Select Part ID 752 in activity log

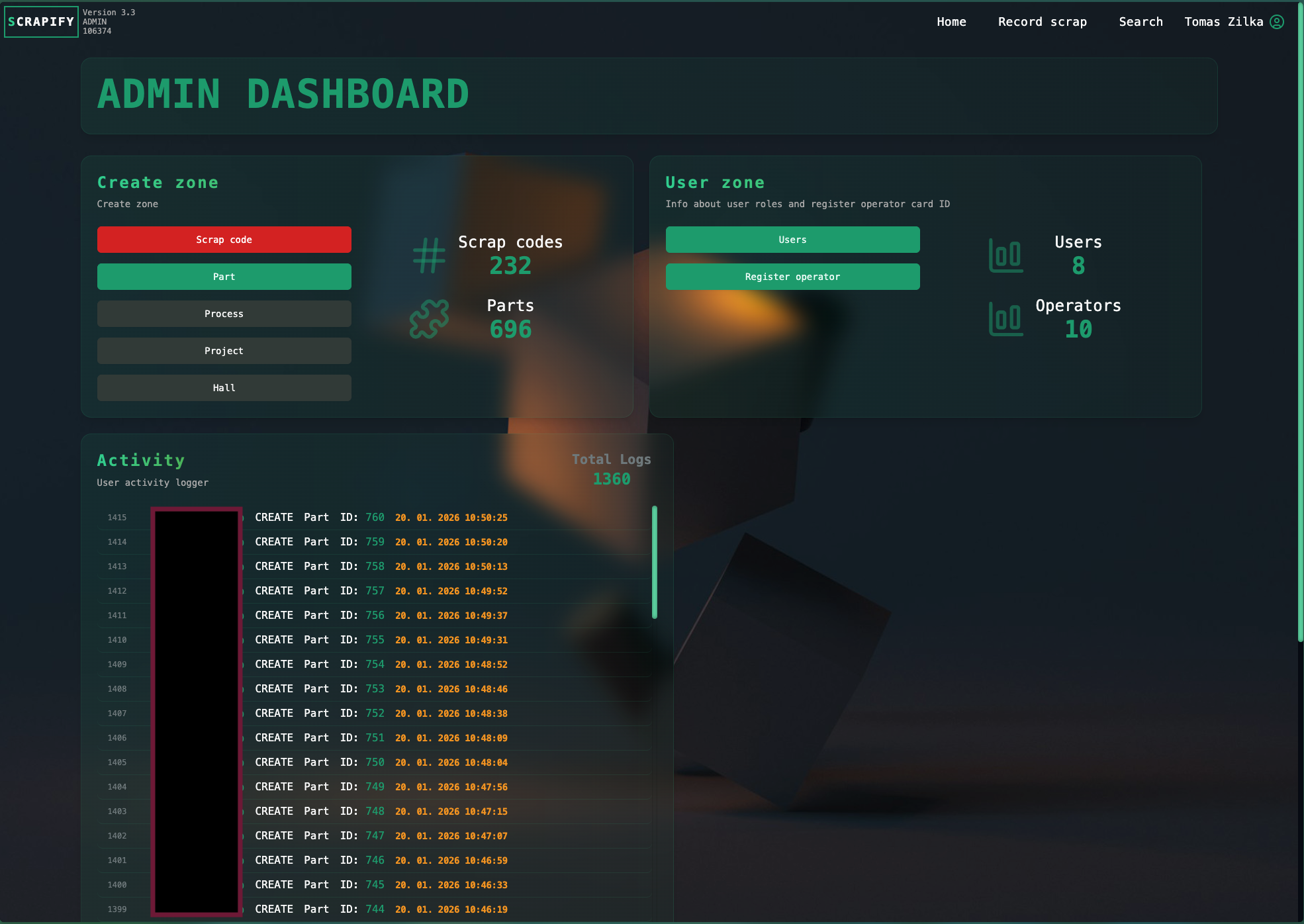pyautogui.click(x=375, y=714)
